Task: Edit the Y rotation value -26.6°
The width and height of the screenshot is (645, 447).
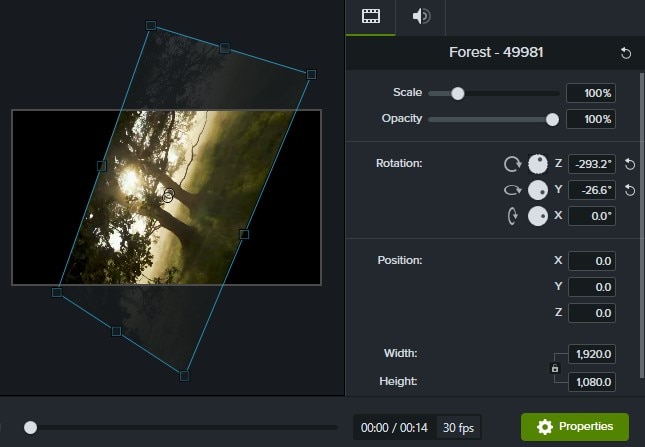Action: pyautogui.click(x=592, y=190)
